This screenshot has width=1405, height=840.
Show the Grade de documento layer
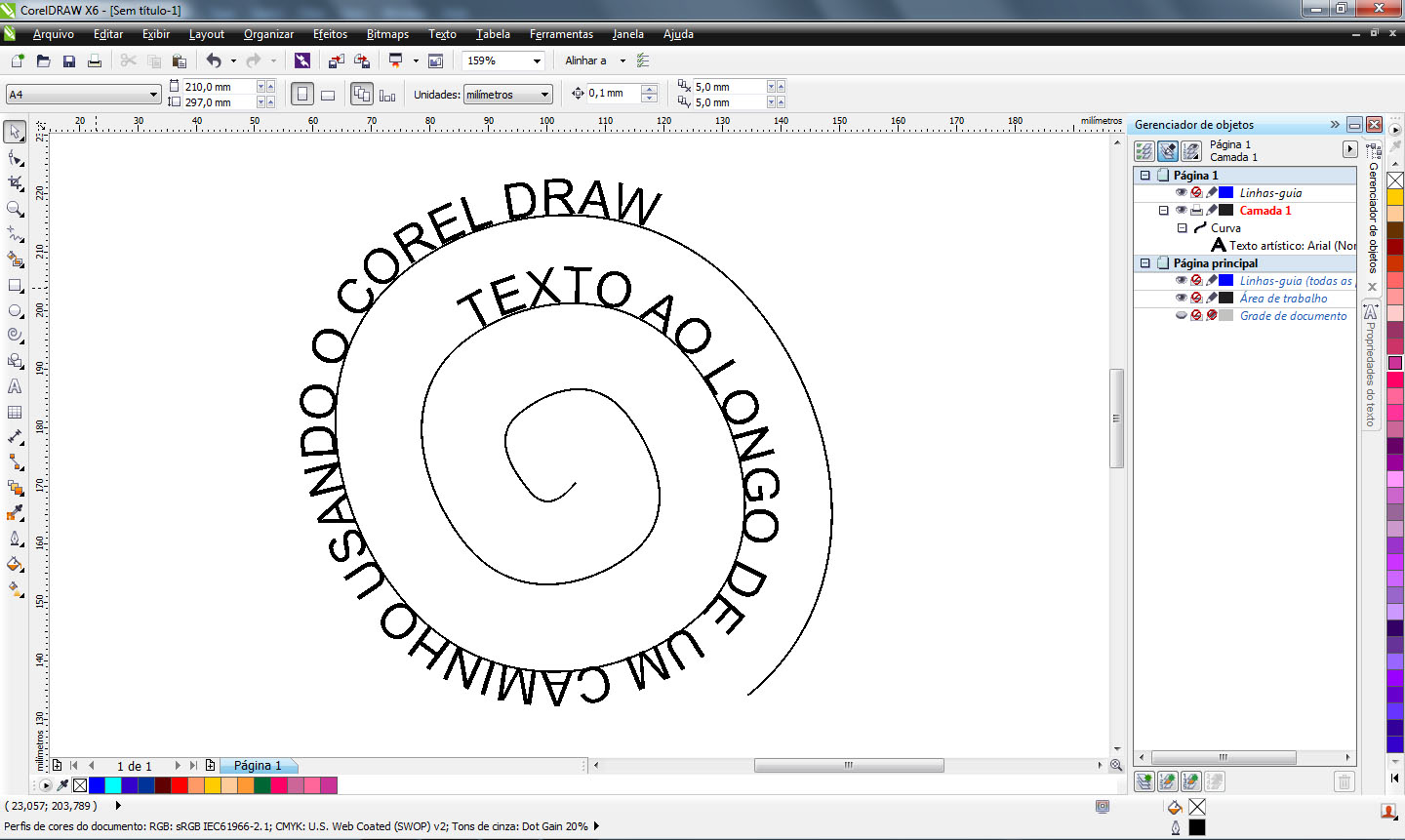tap(1181, 316)
